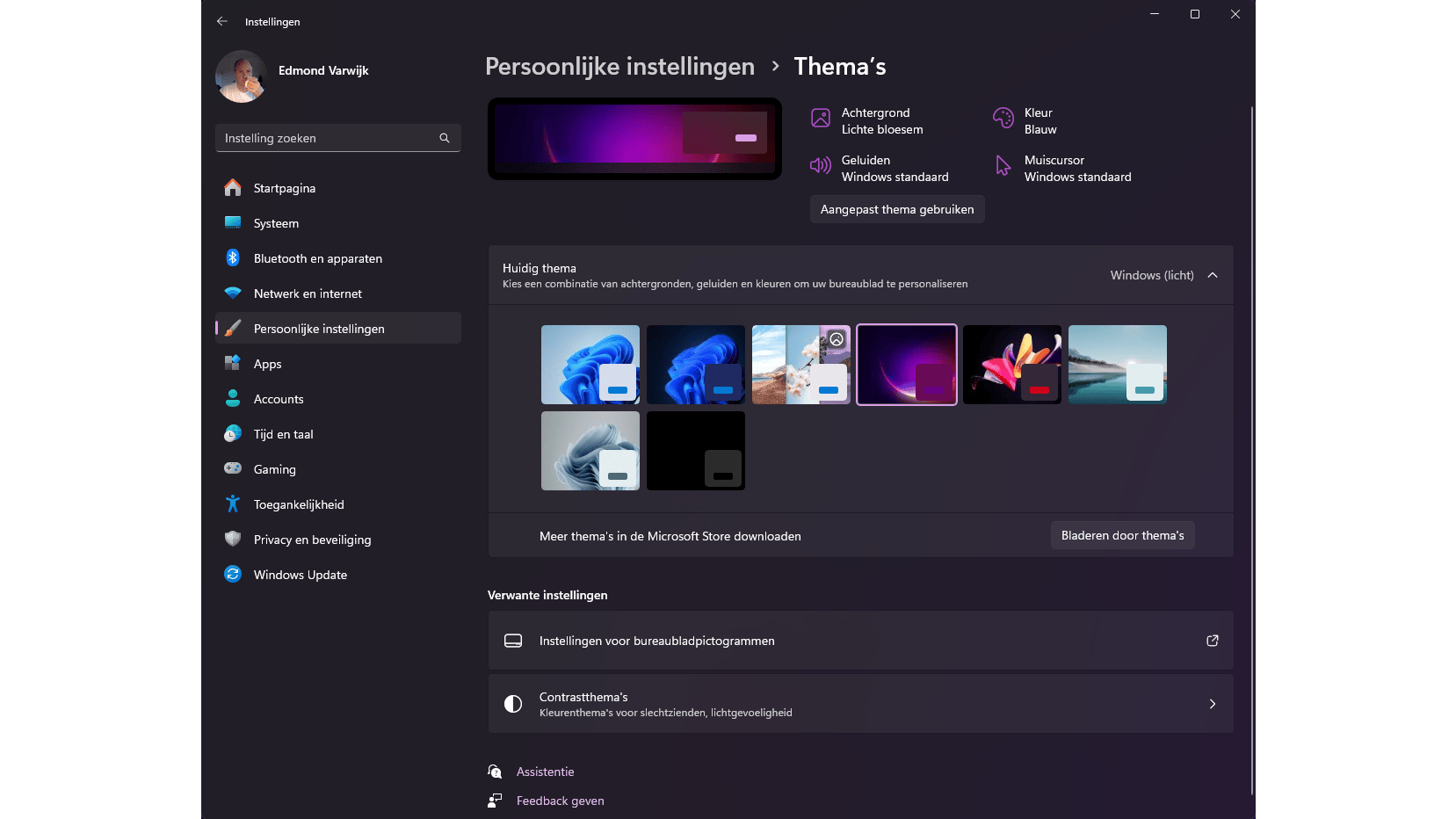Open Privacy en beveiliging
Viewport: 1456px width, 819px height.
338,540
